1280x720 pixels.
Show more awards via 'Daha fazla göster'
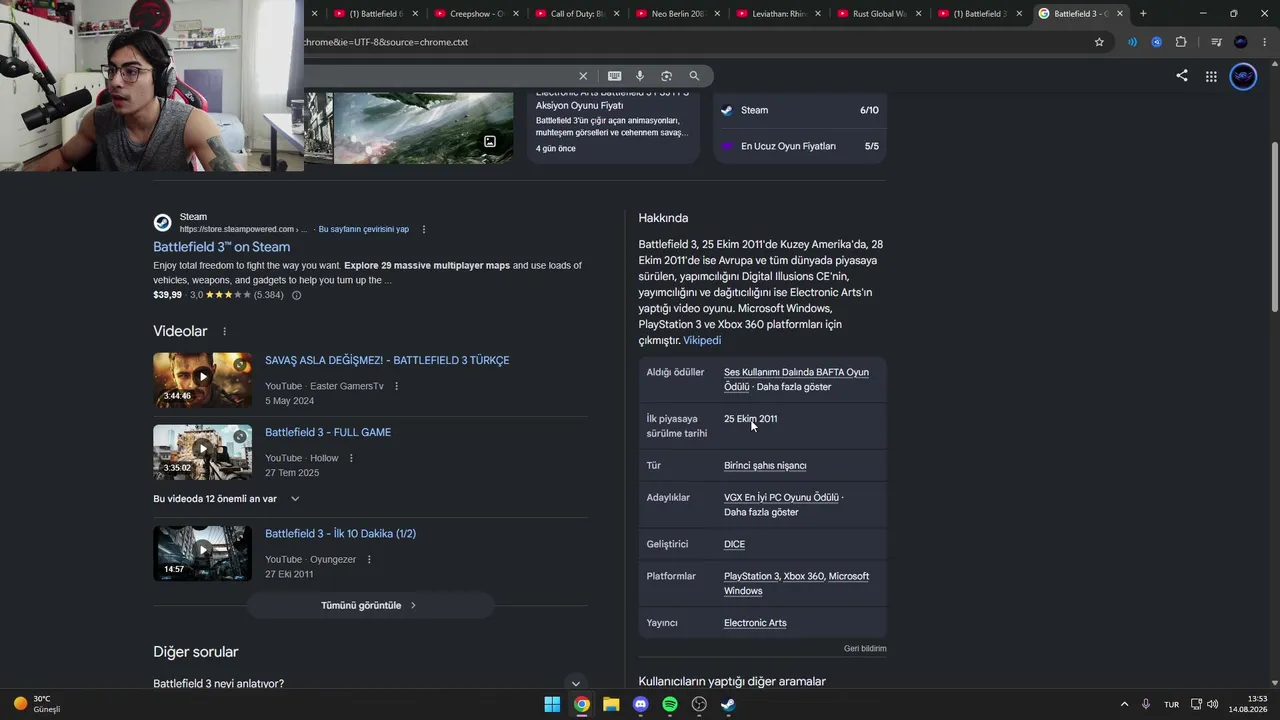(x=794, y=387)
